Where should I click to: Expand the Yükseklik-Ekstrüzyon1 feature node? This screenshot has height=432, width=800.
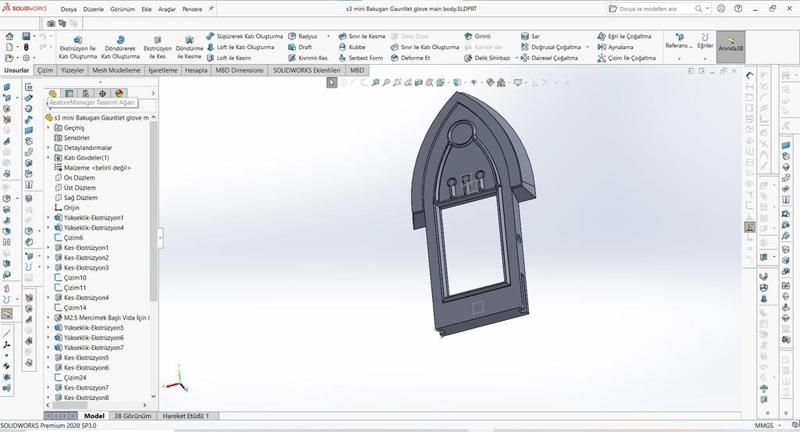tap(48, 217)
